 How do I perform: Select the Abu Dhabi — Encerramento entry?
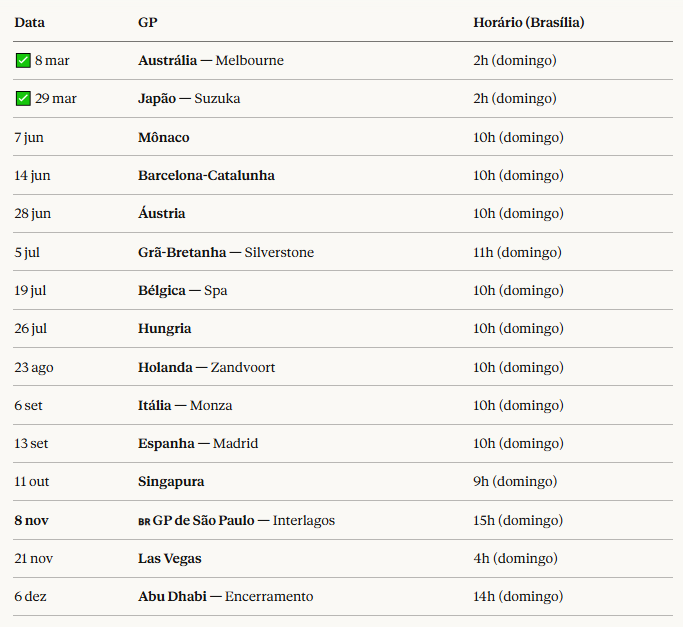coord(225,597)
